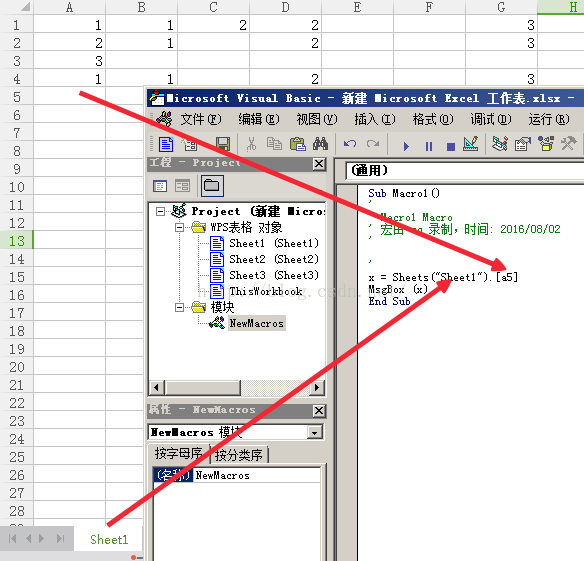The width and height of the screenshot is (584, 561).
Task: Open the 编辑(E) menu
Action: coord(259,120)
